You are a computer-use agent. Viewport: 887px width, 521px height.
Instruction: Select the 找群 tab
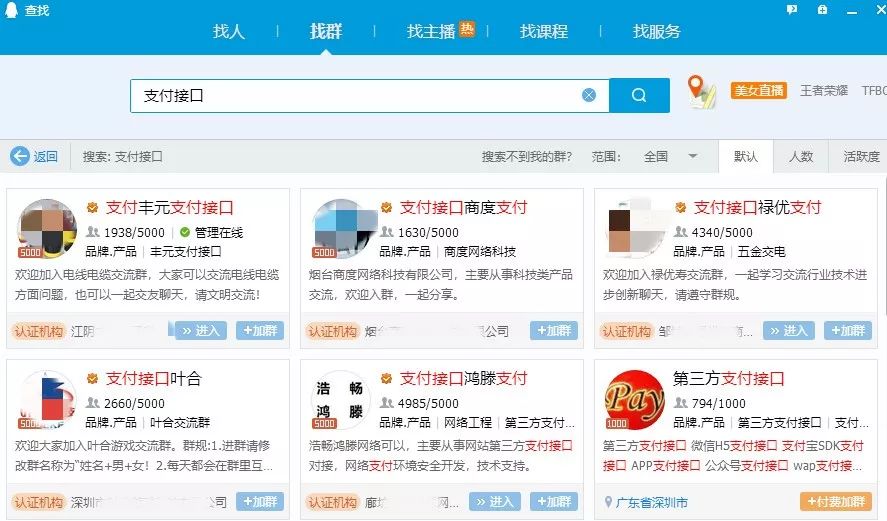click(x=326, y=31)
